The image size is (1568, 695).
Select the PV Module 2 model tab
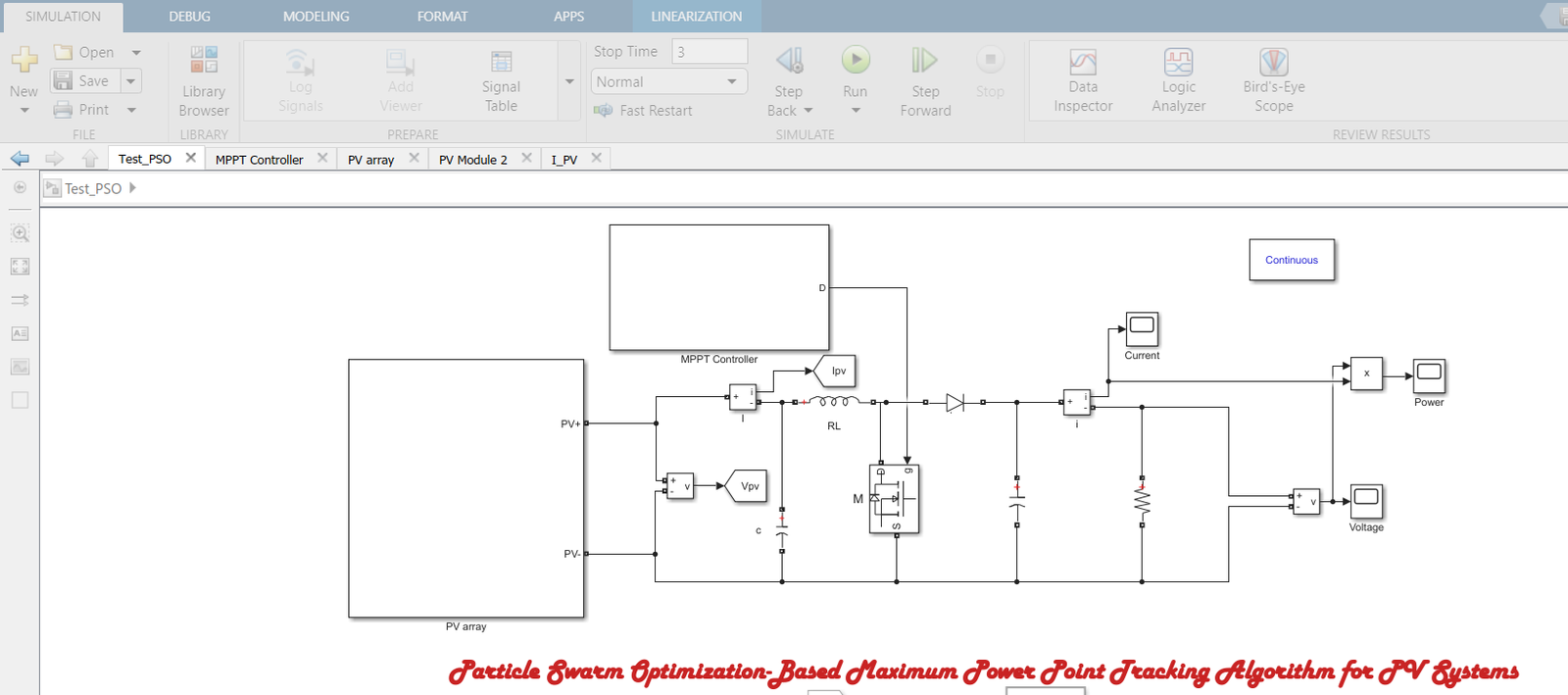click(473, 159)
